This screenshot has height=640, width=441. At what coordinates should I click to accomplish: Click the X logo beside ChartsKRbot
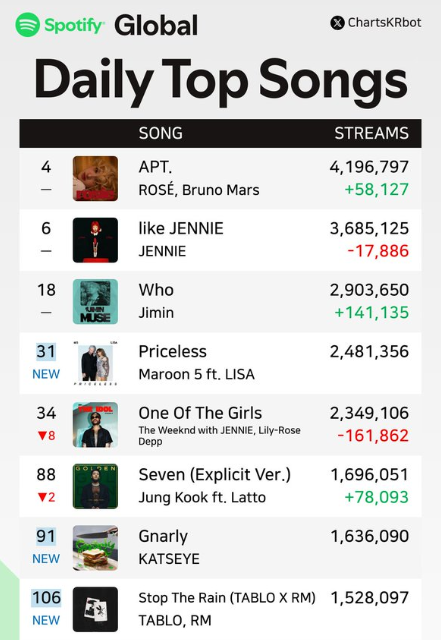coord(337,23)
